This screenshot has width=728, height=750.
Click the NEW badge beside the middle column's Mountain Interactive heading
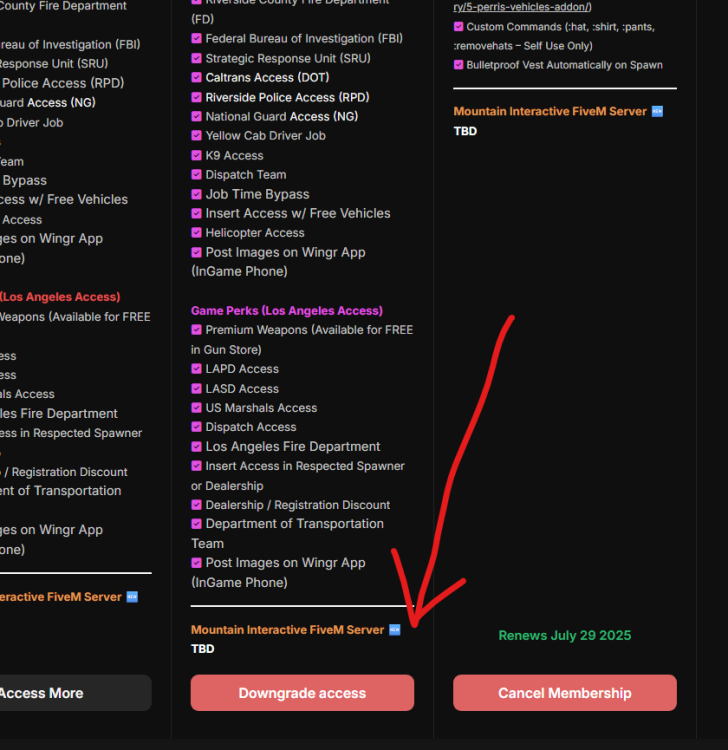coord(395,629)
